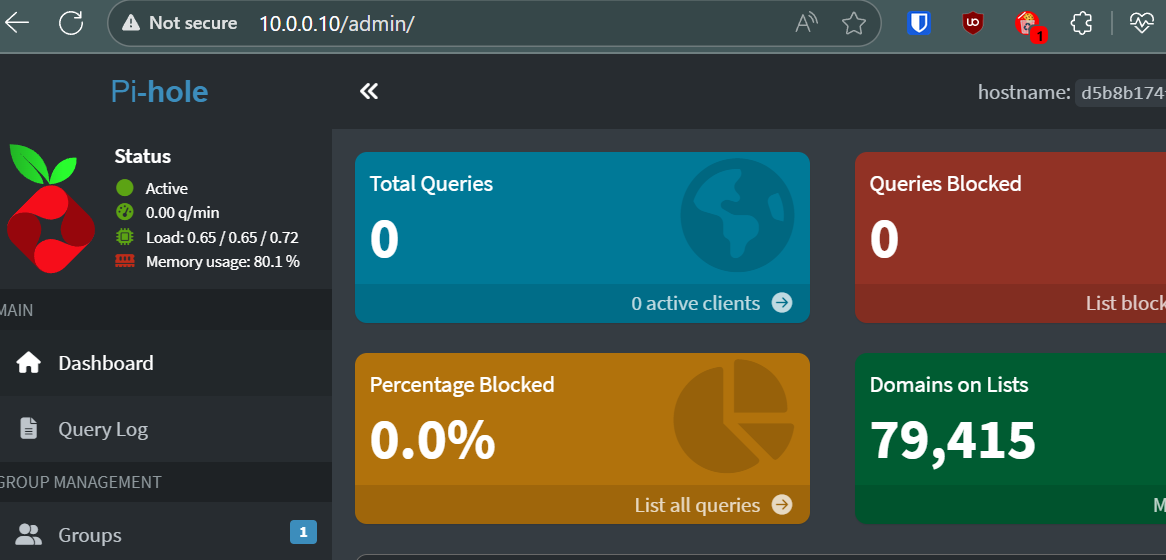Click the browser heartbeat essentials icon
The height and width of the screenshot is (560, 1166).
(x=1142, y=23)
